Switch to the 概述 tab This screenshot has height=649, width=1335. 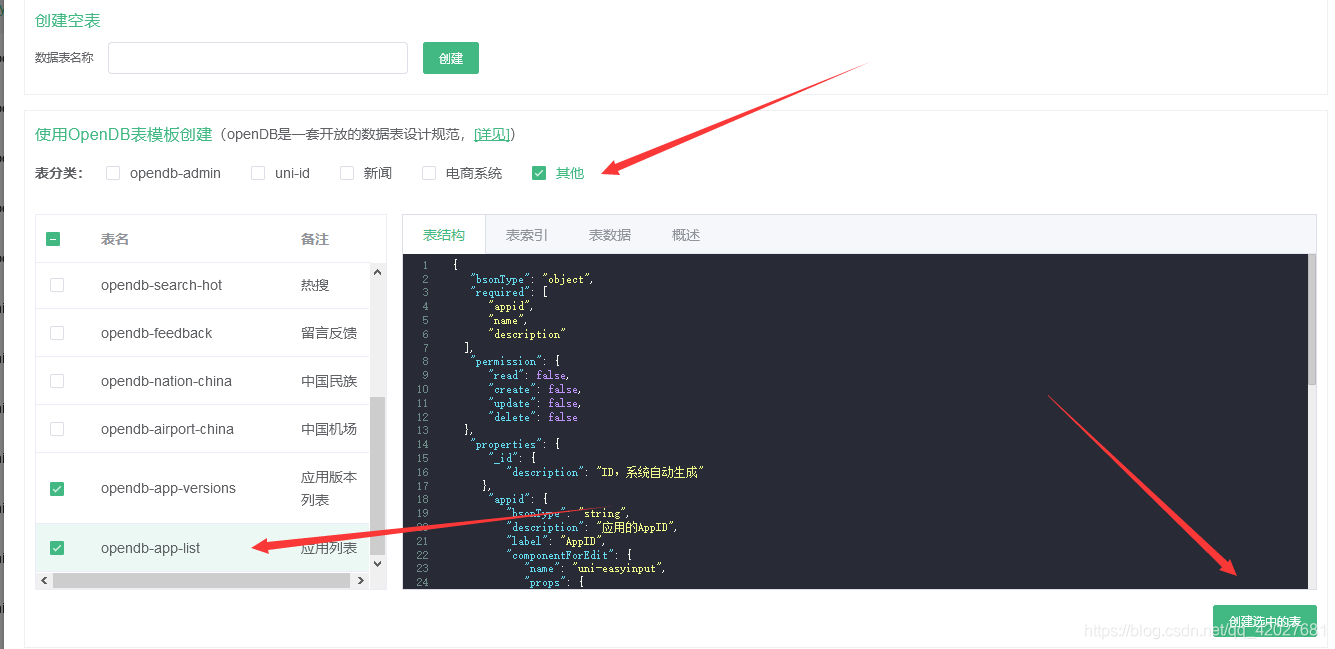(x=686, y=235)
